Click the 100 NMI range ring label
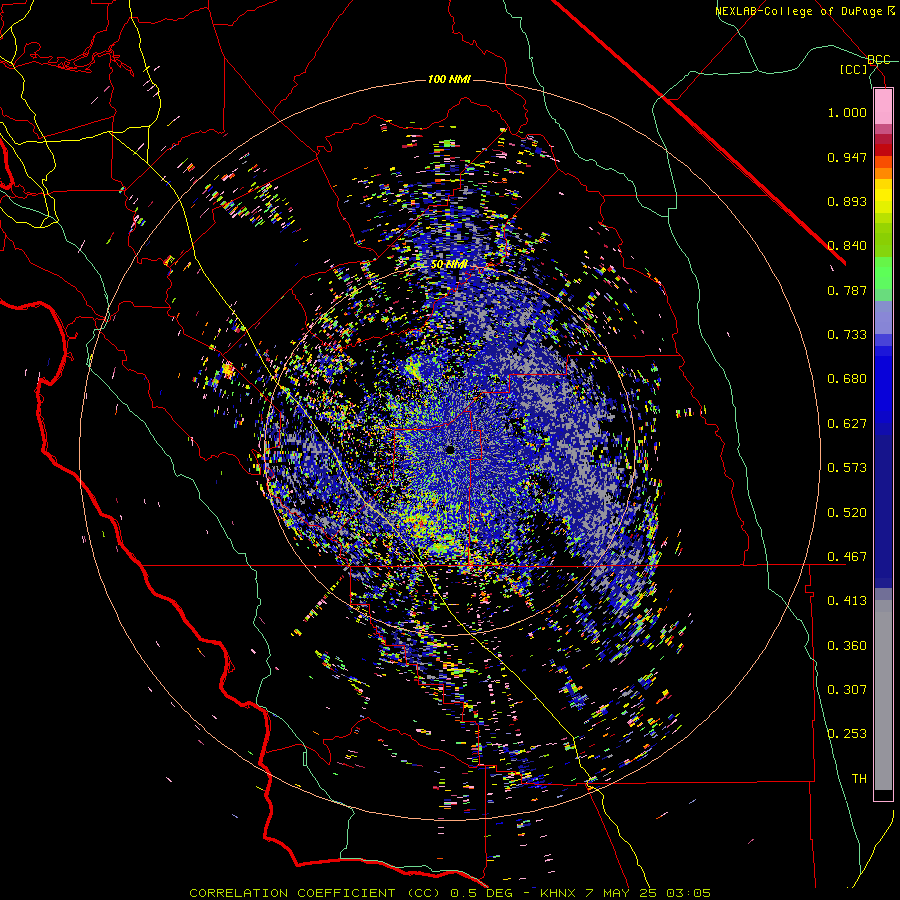The image size is (900, 900). 449,79
